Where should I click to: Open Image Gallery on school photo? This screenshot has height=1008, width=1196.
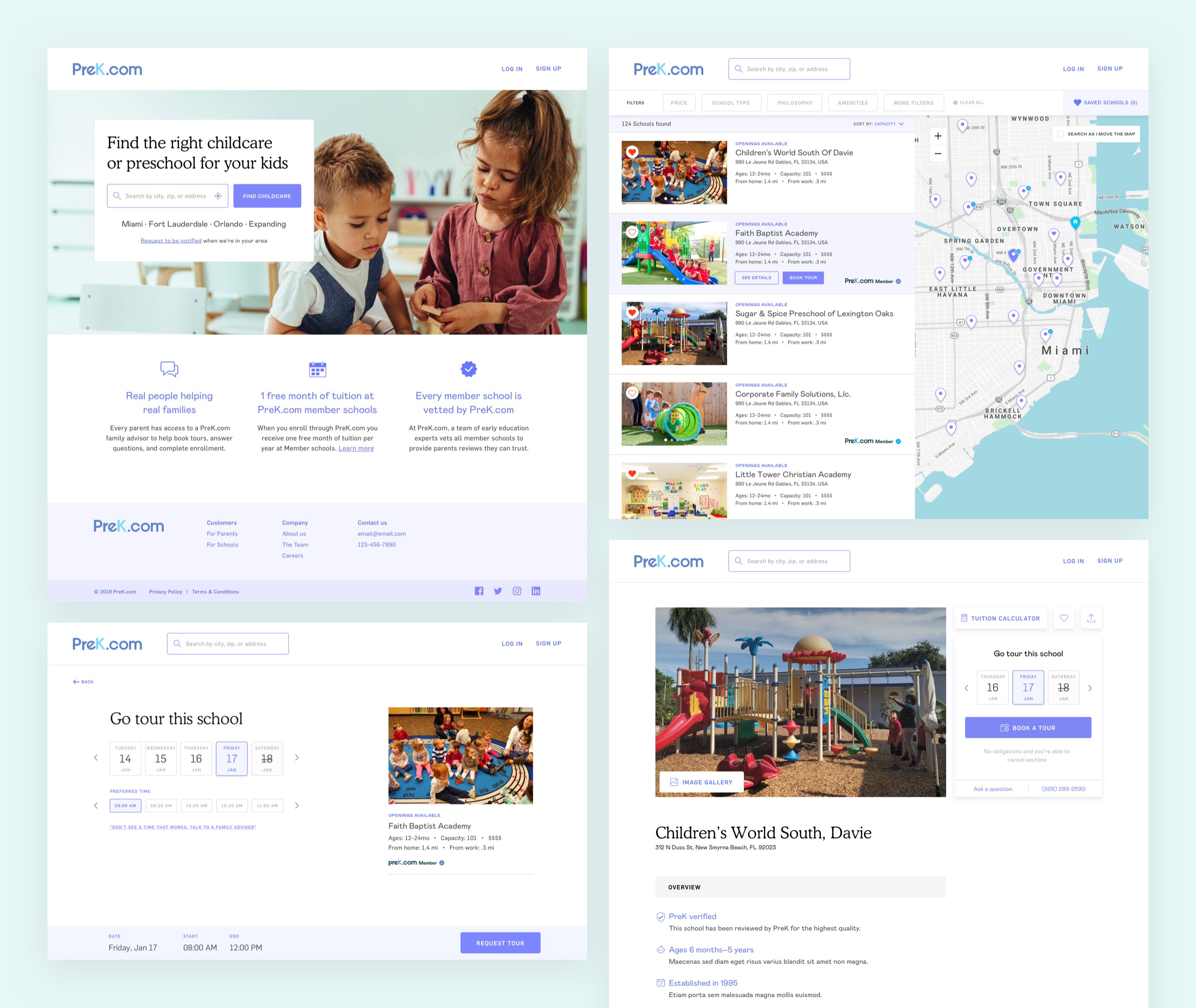[x=701, y=782]
